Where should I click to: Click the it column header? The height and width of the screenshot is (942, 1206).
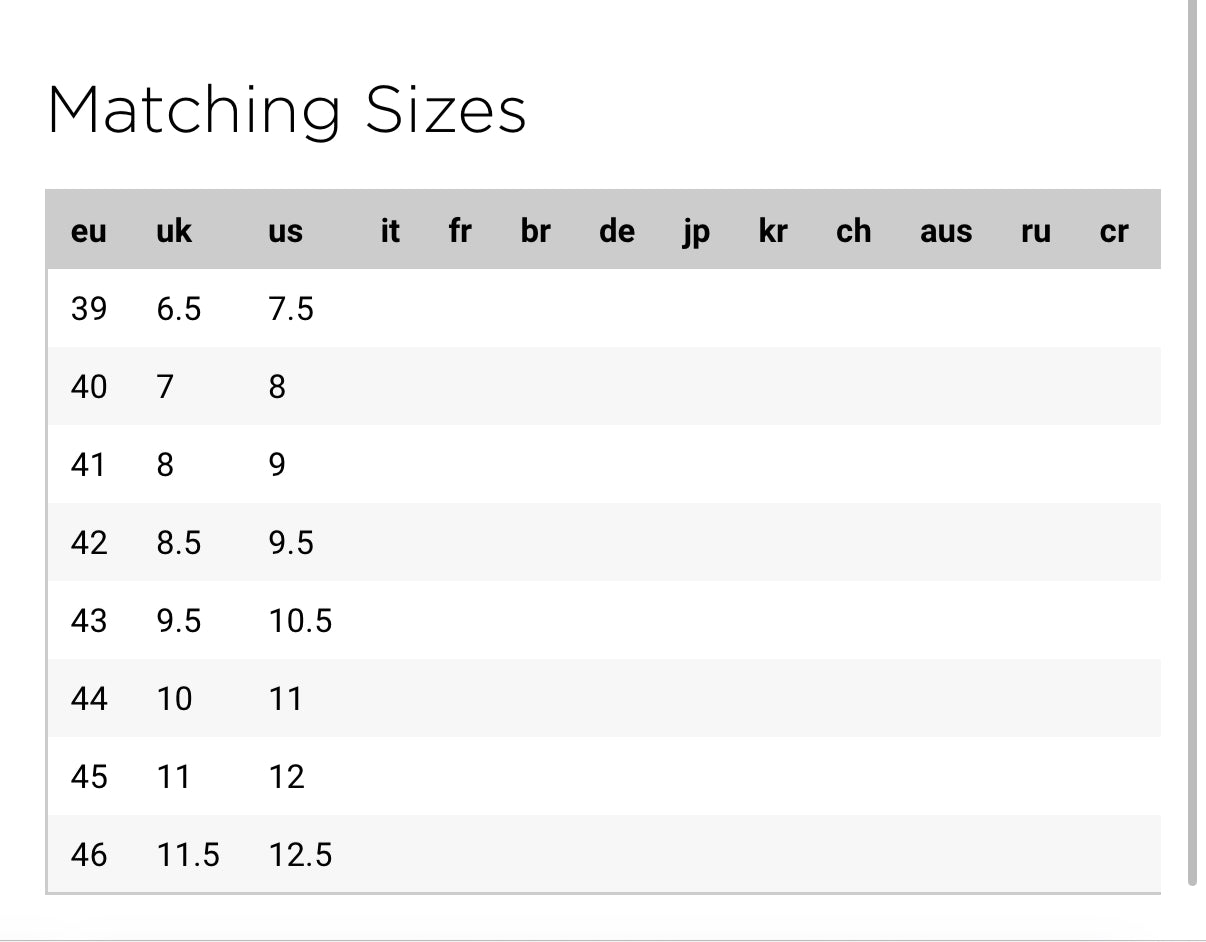[x=390, y=231]
